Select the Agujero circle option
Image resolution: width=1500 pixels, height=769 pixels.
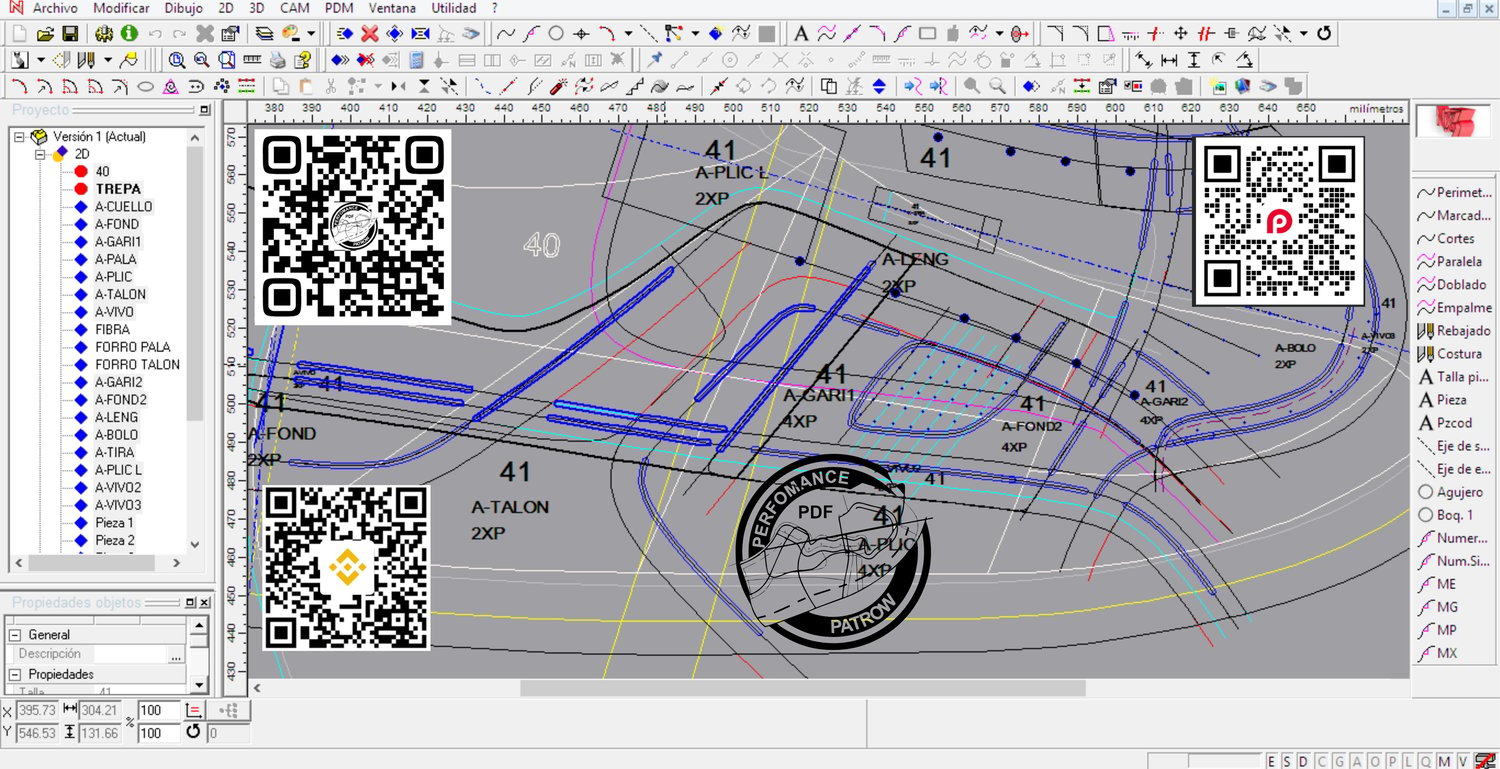click(x=1450, y=492)
